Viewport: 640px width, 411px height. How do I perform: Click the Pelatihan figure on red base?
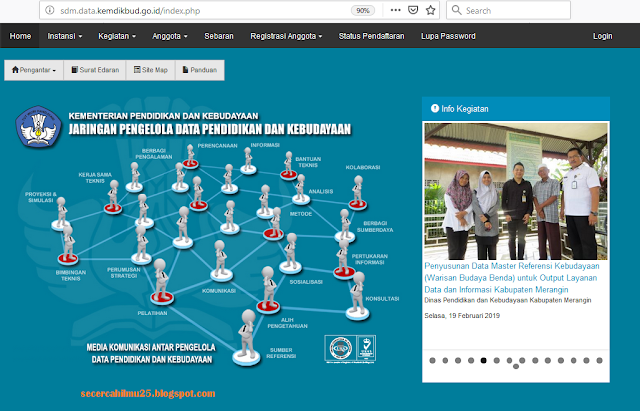[162, 283]
